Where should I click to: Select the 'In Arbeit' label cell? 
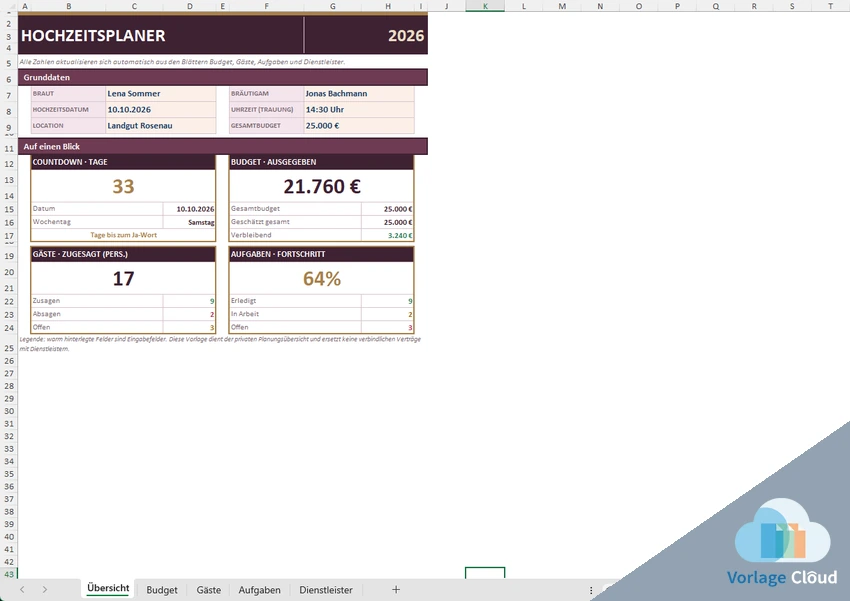[x=295, y=314]
